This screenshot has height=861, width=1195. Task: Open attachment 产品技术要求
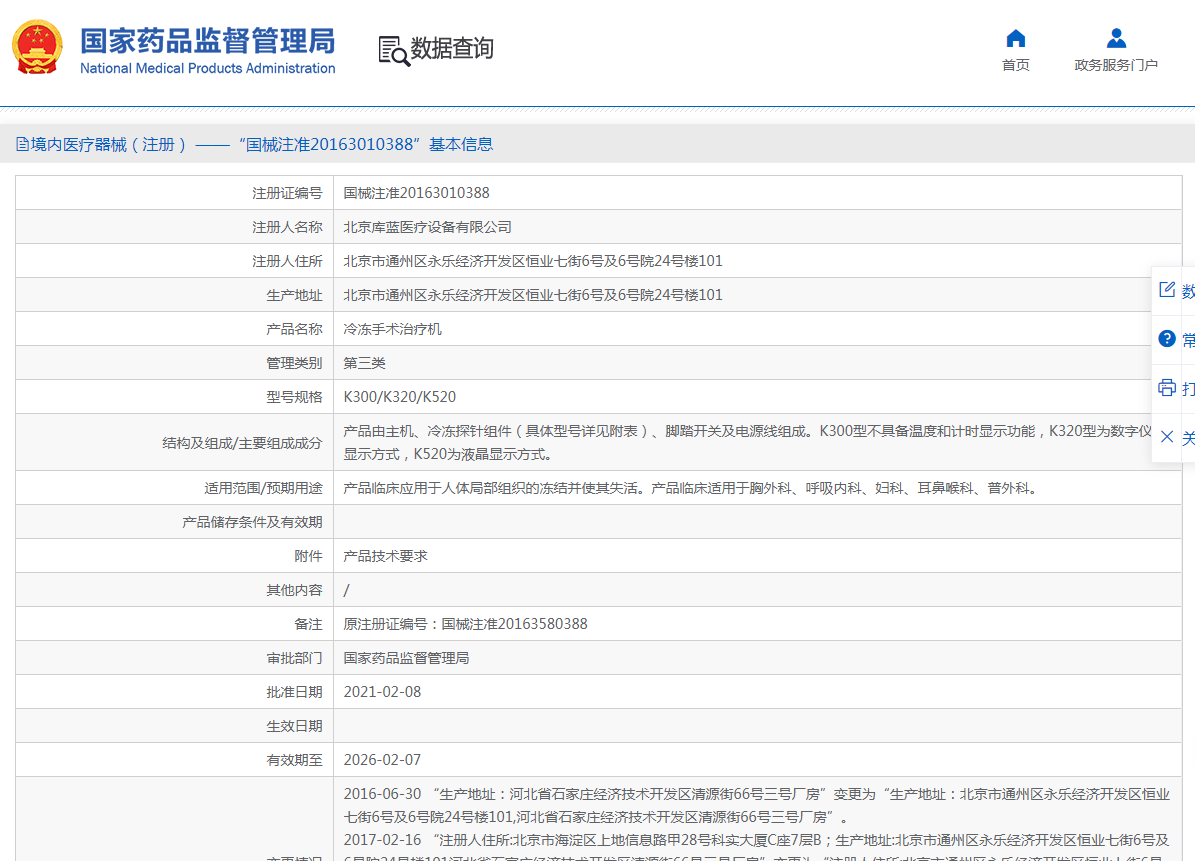(x=386, y=556)
